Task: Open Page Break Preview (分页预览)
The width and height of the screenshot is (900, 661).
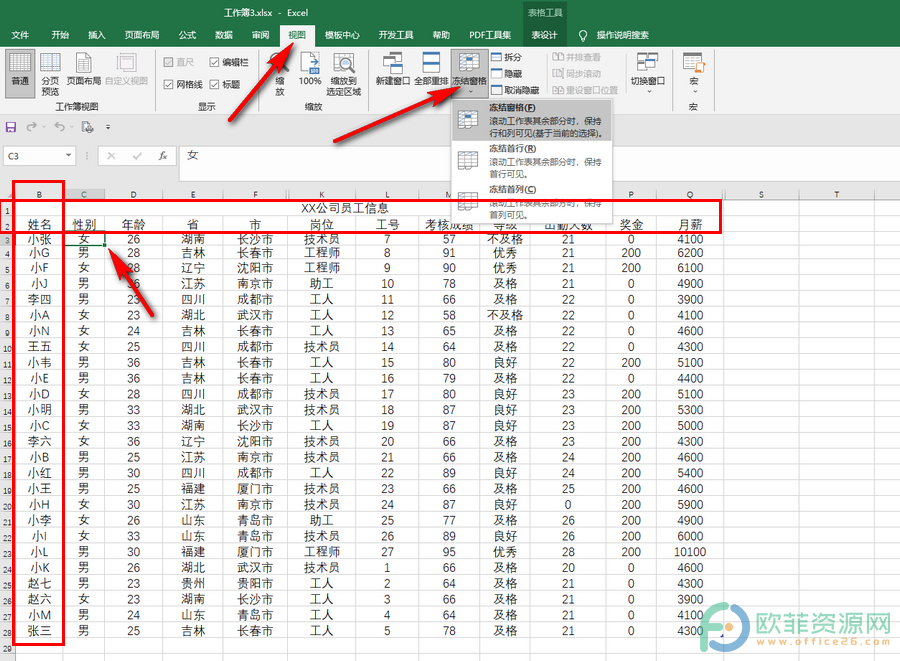Action: pyautogui.click(x=50, y=73)
